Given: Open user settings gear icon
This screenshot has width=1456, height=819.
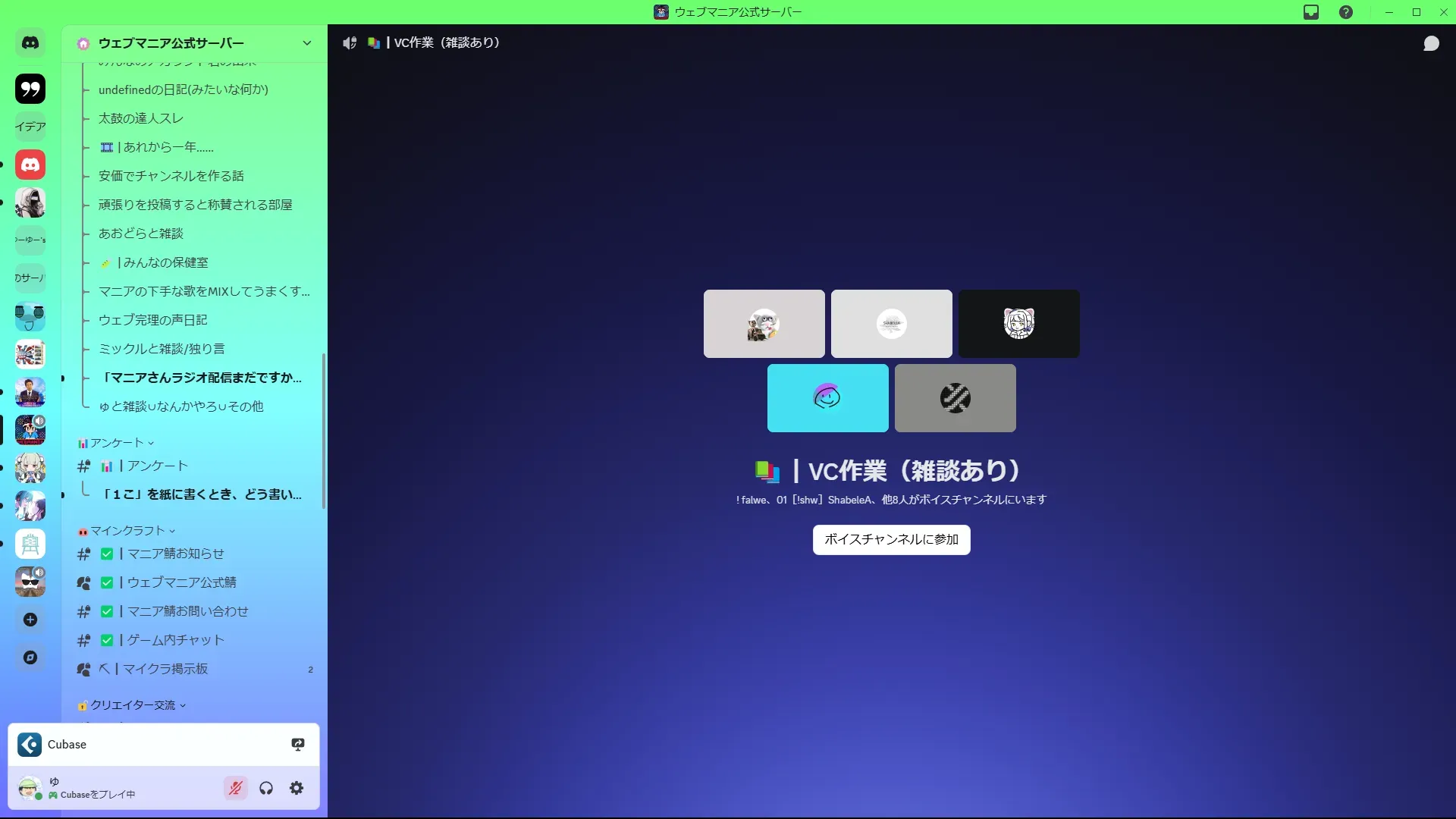Looking at the screenshot, I should [297, 789].
